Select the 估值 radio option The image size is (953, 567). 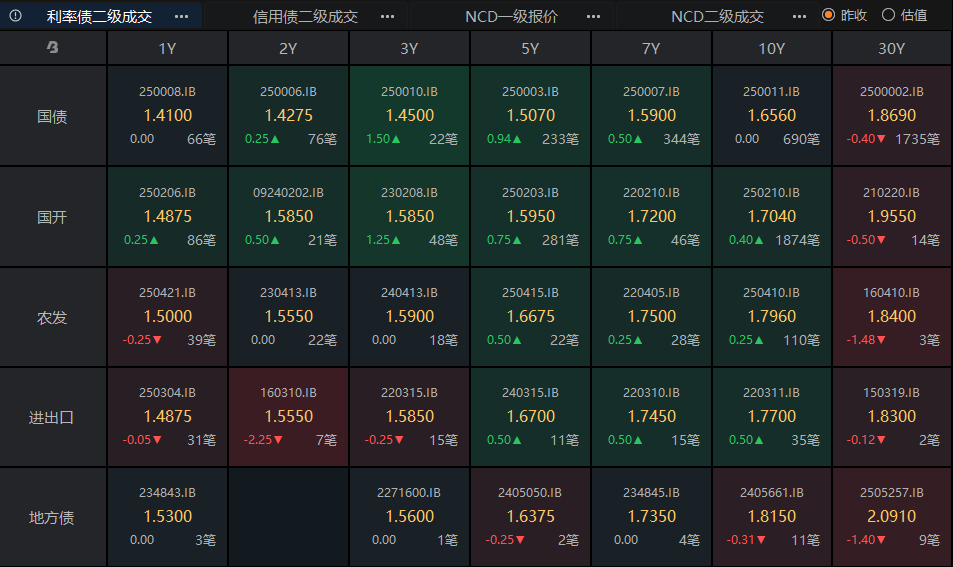887,15
